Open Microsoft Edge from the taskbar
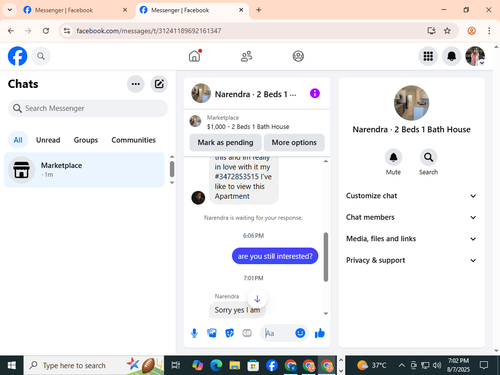500x375 pixels. [x=216, y=366]
